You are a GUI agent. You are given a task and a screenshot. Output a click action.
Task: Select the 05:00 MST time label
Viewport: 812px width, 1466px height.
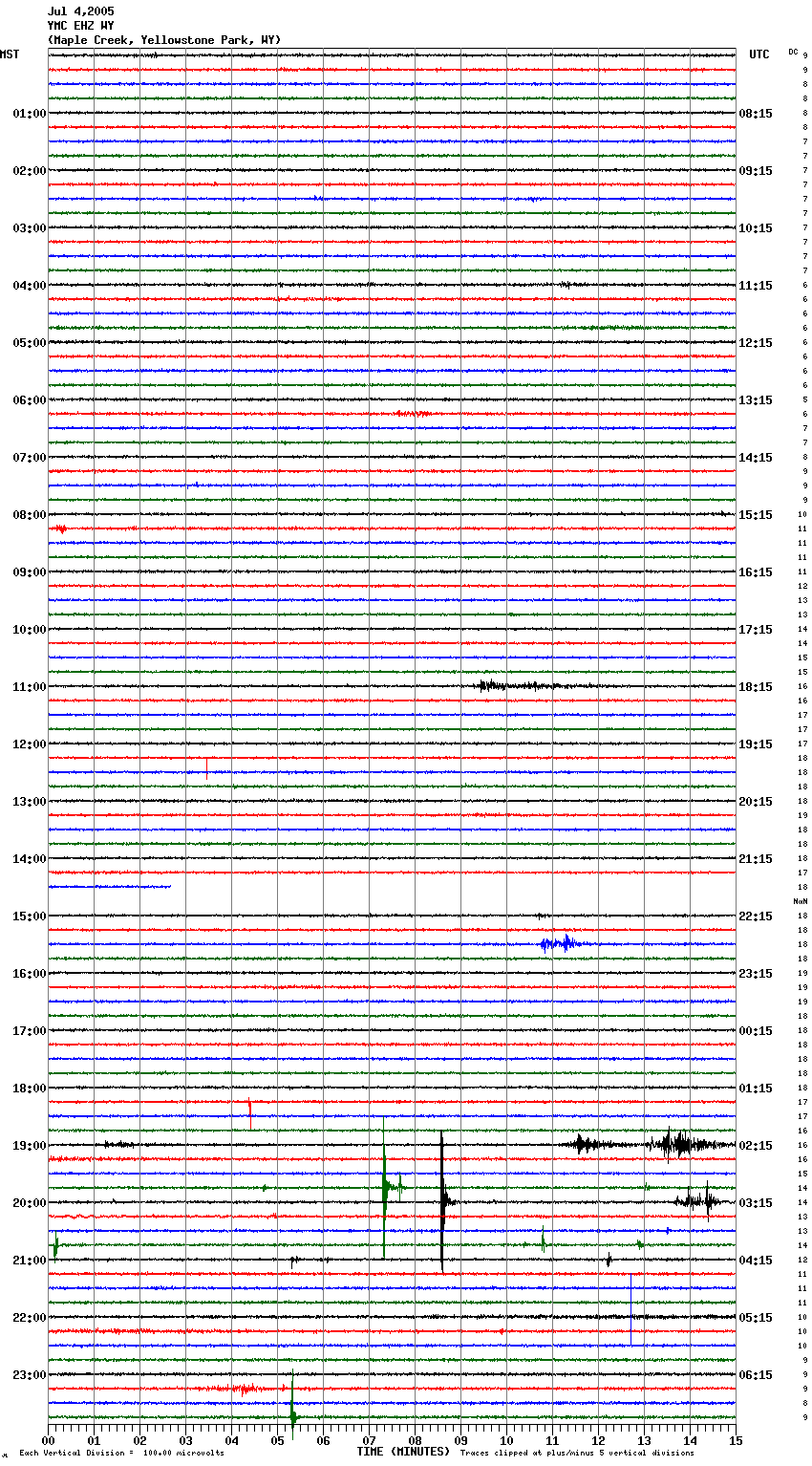(x=30, y=343)
